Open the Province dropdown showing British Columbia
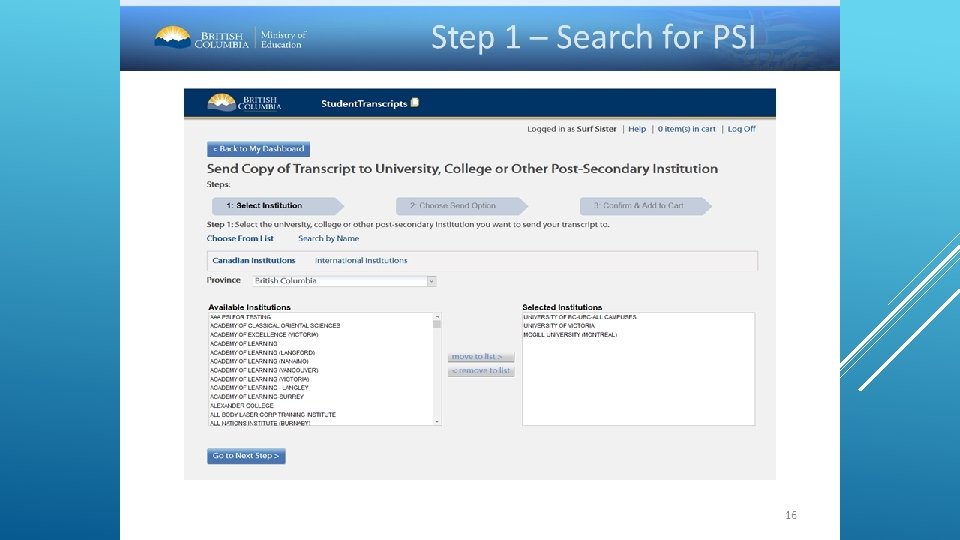 click(344, 280)
